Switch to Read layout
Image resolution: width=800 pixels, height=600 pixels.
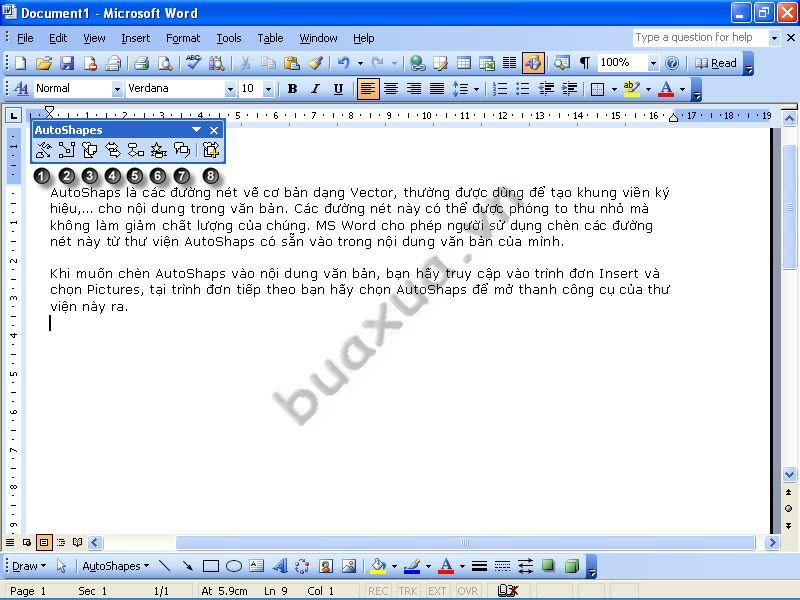(716, 63)
